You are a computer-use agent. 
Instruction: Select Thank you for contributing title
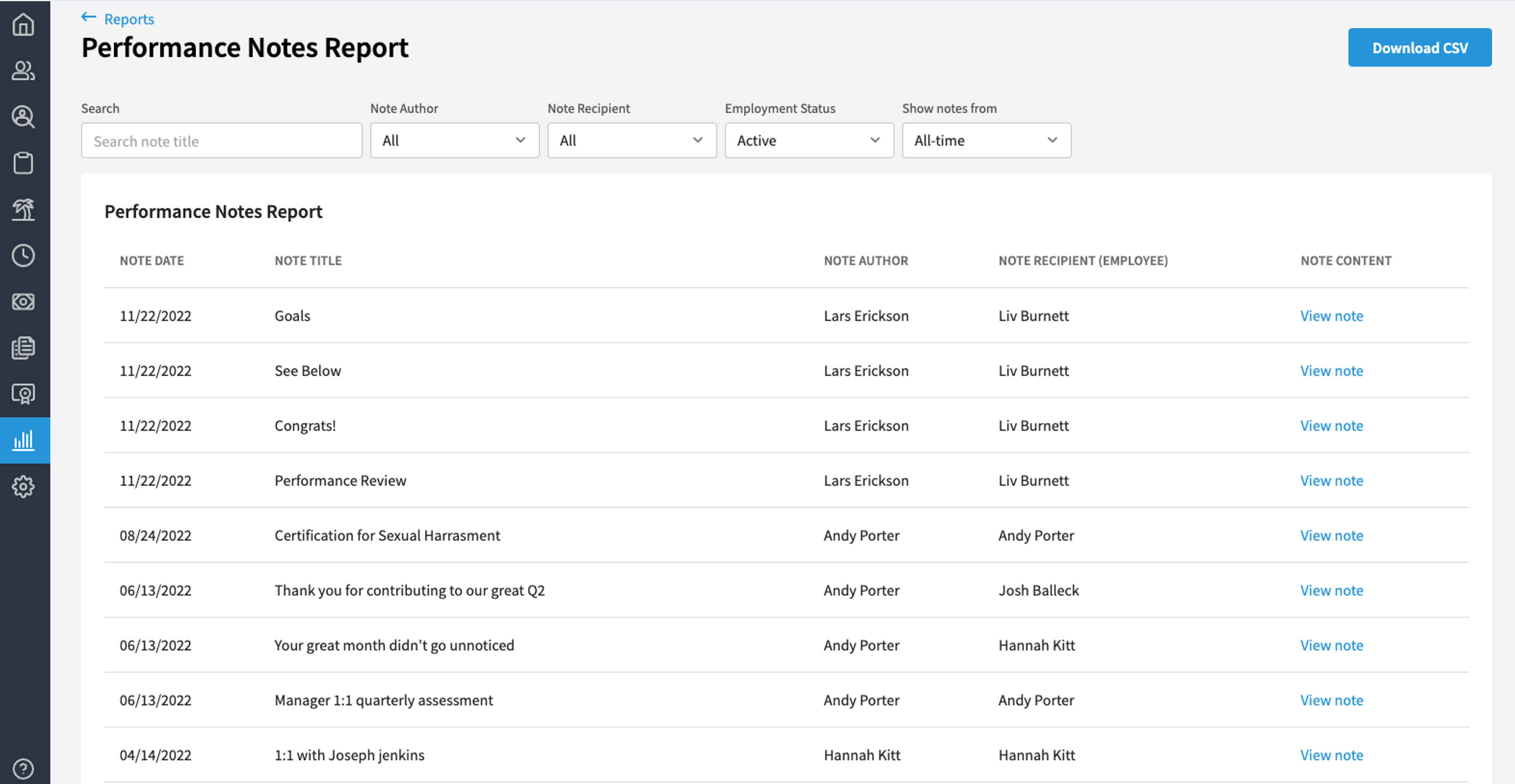coord(410,590)
